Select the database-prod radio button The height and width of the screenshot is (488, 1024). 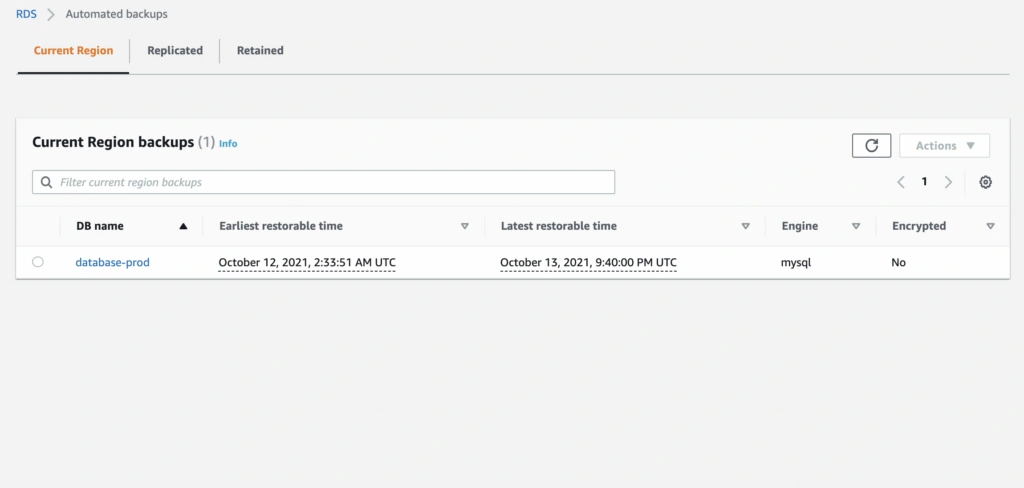38,262
